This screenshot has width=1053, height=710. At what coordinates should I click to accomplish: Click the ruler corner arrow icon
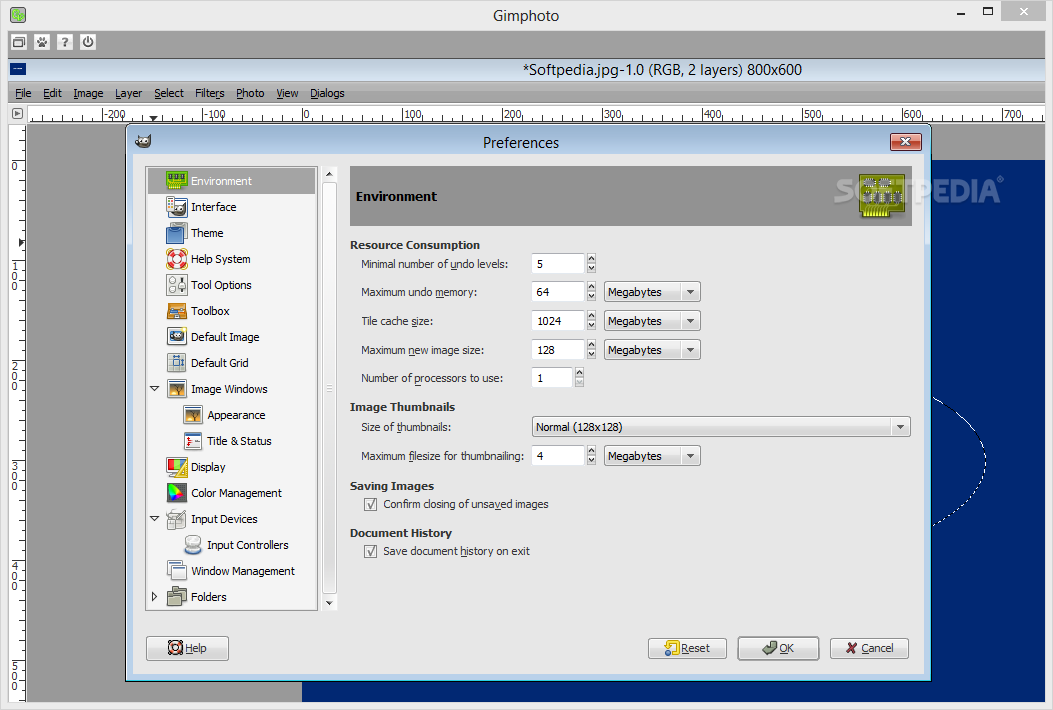coord(17,114)
